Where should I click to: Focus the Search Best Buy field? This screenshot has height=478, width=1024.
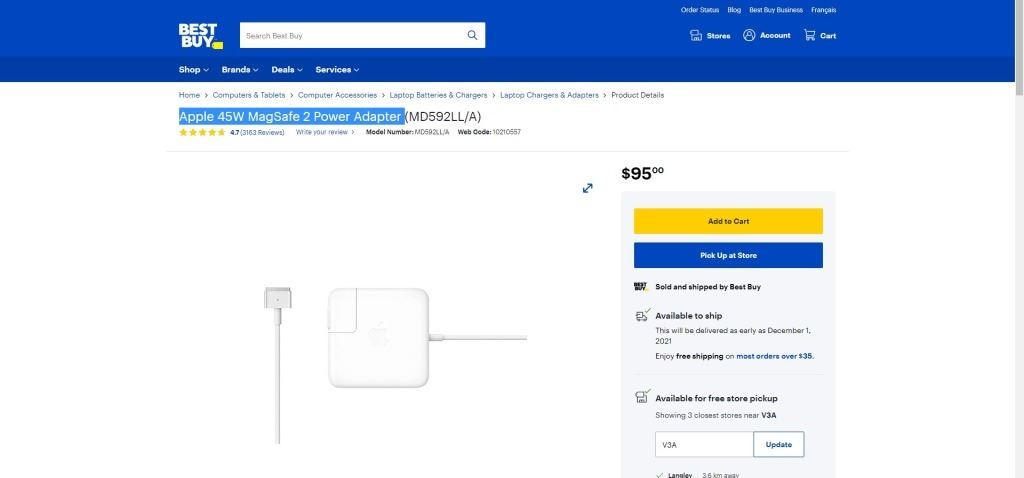(350, 36)
